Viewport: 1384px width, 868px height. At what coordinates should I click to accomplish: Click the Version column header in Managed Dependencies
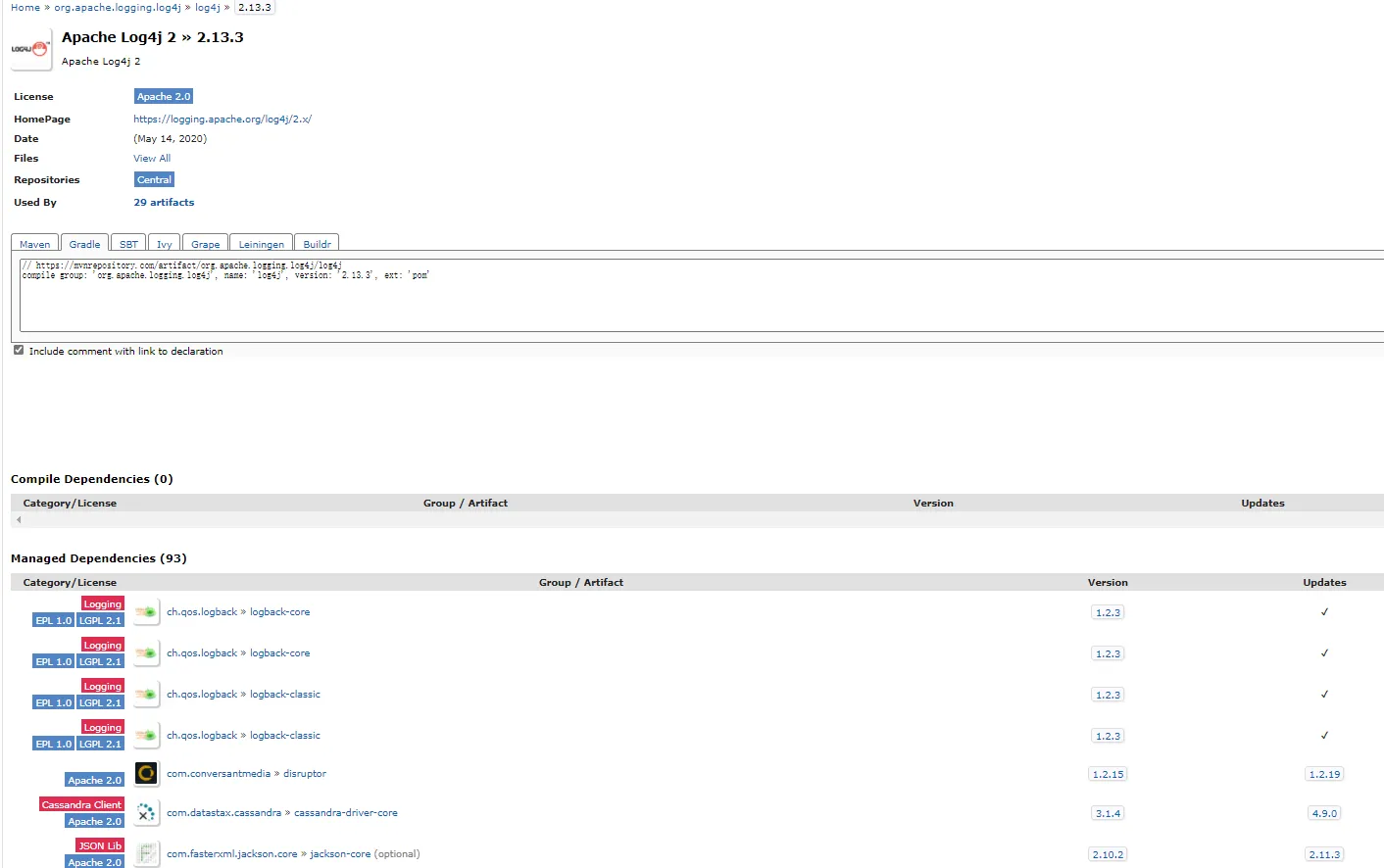[1108, 583]
